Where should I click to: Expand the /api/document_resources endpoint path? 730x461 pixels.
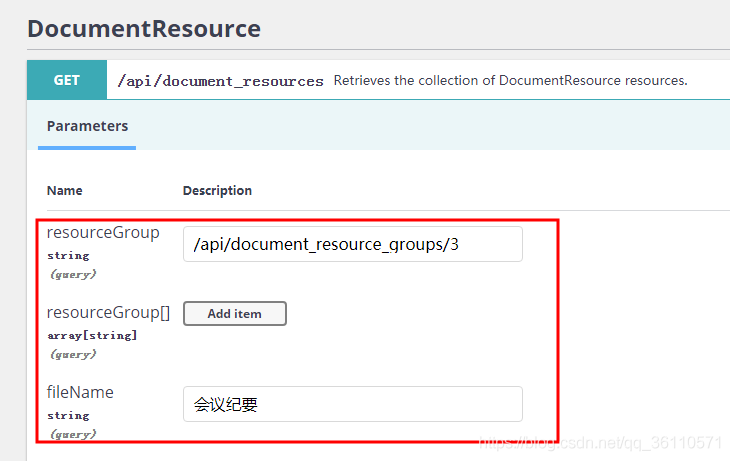pos(220,81)
